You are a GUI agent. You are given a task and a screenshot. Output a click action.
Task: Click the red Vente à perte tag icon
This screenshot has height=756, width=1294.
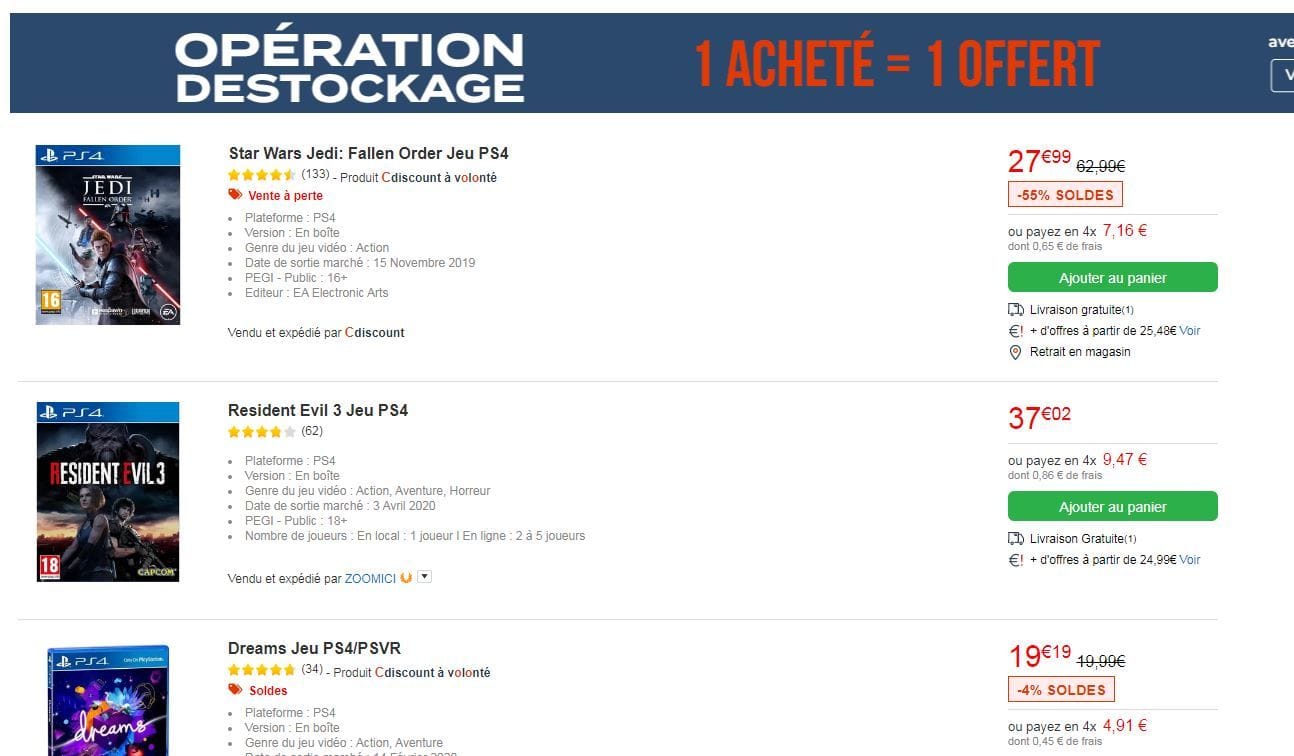coord(235,195)
